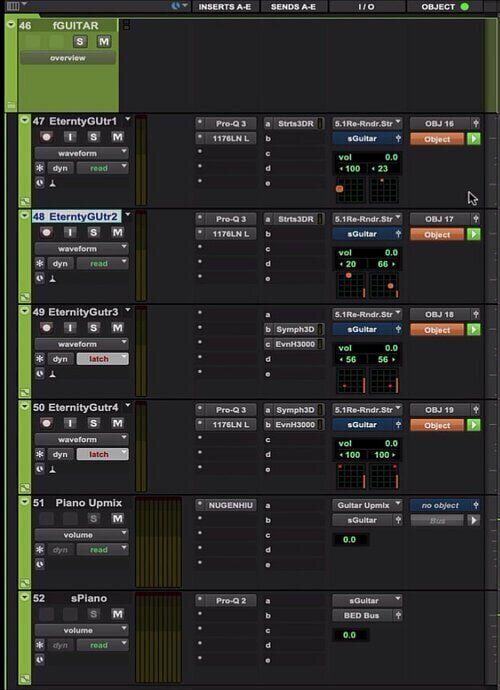This screenshot has height=690, width=500.
Task: Click the elastic audio icon on EterntyGUtr1
Action: (52, 183)
